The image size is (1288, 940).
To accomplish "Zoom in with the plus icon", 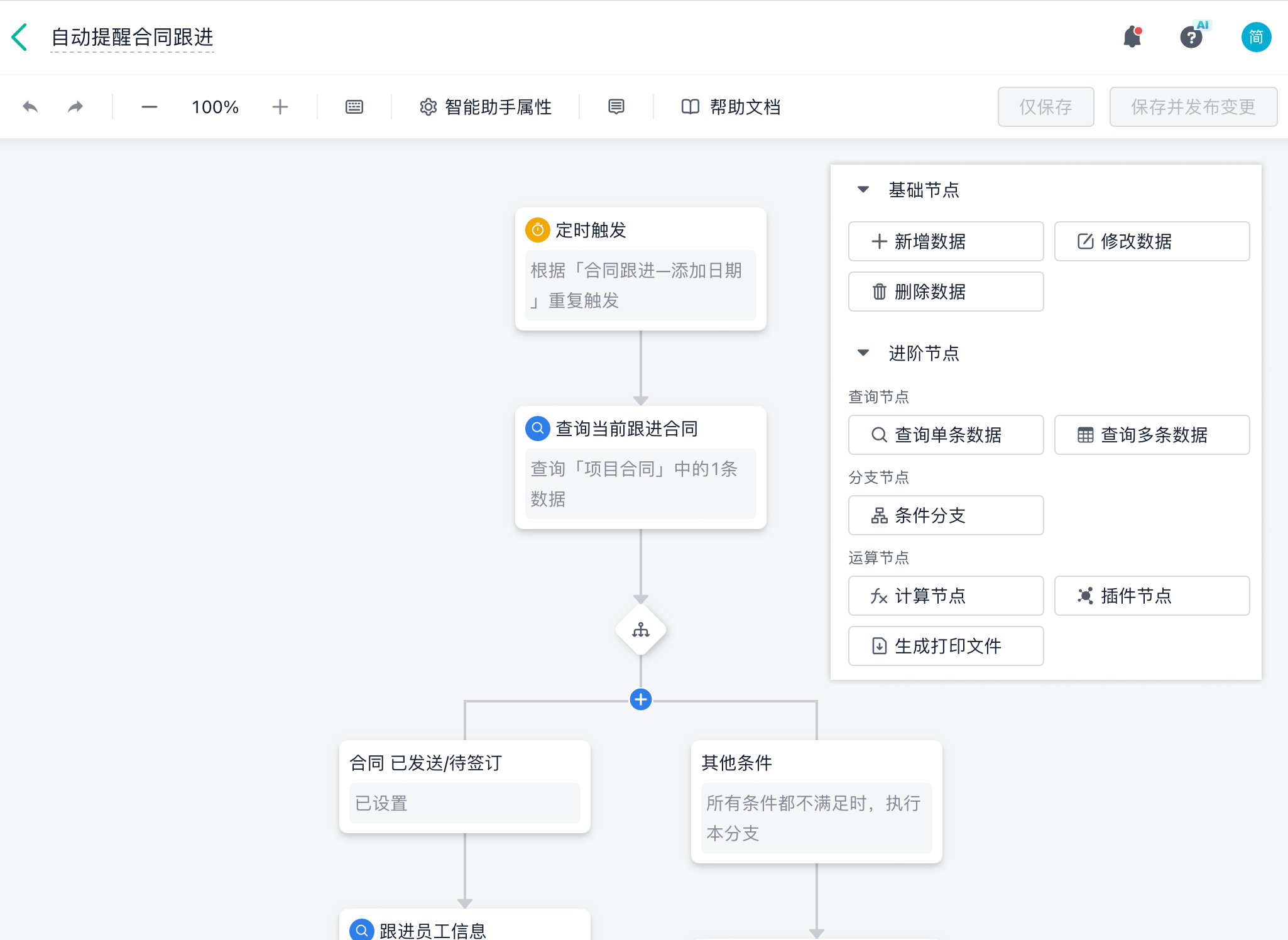I will pos(280,107).
